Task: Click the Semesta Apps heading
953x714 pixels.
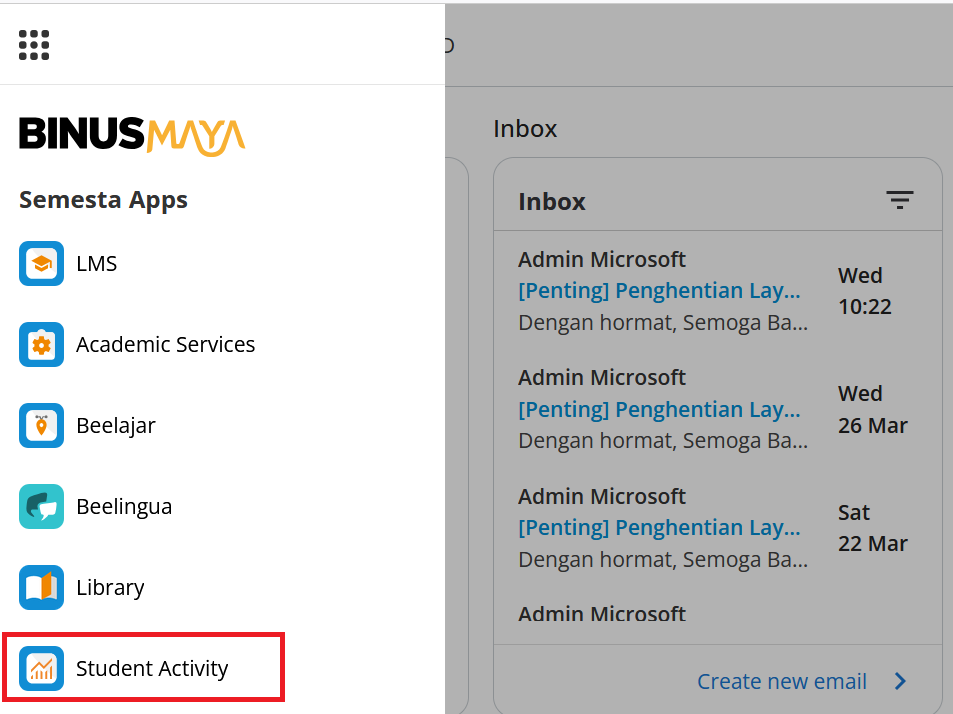Action: point(103,200)
